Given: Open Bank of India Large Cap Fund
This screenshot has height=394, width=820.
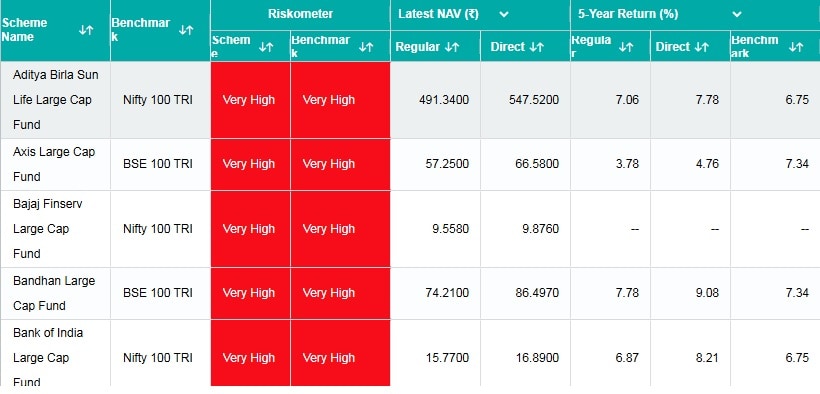Looking at the screenshot, I should coord(48,357).
